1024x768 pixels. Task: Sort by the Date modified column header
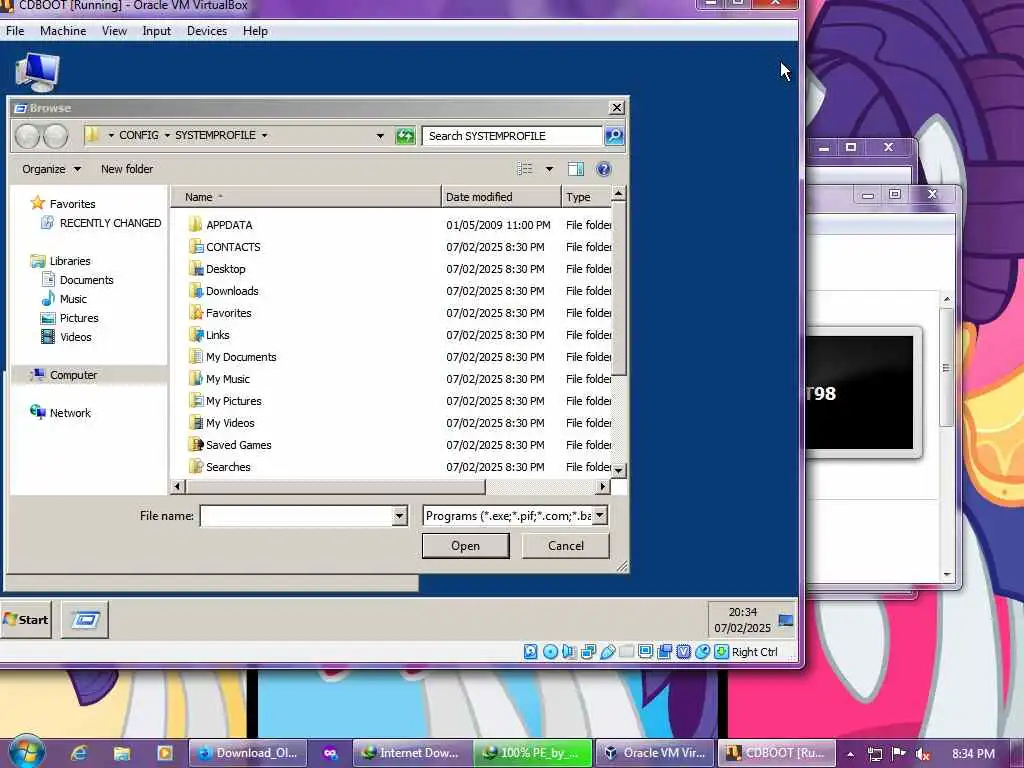click(501, 197)
